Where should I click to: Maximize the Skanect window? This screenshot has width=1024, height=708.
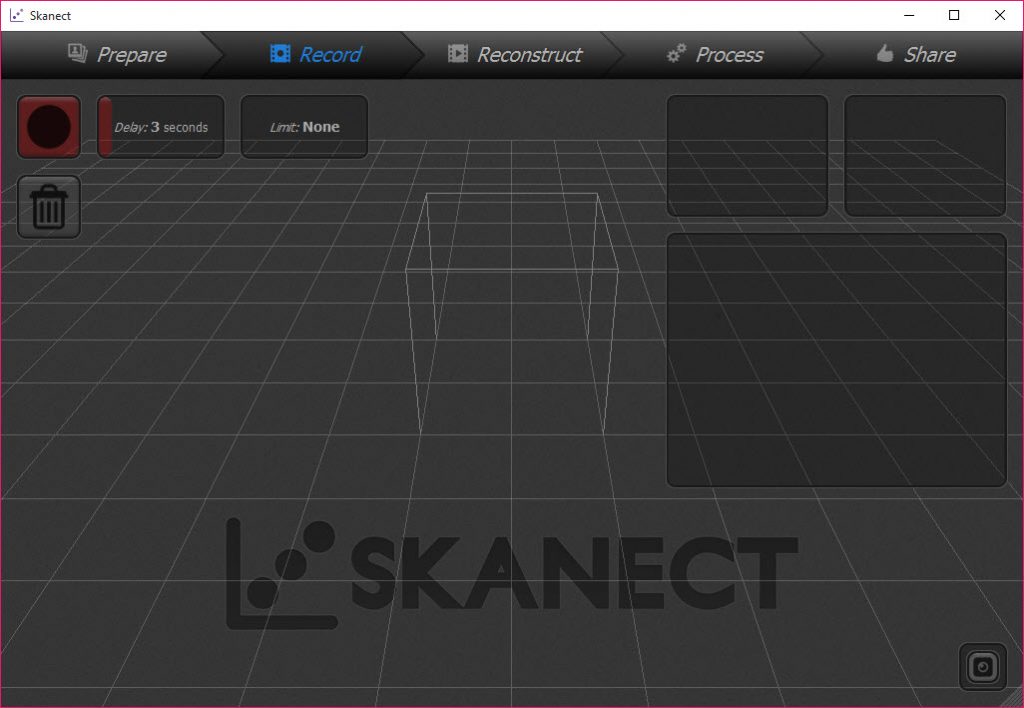954,15
